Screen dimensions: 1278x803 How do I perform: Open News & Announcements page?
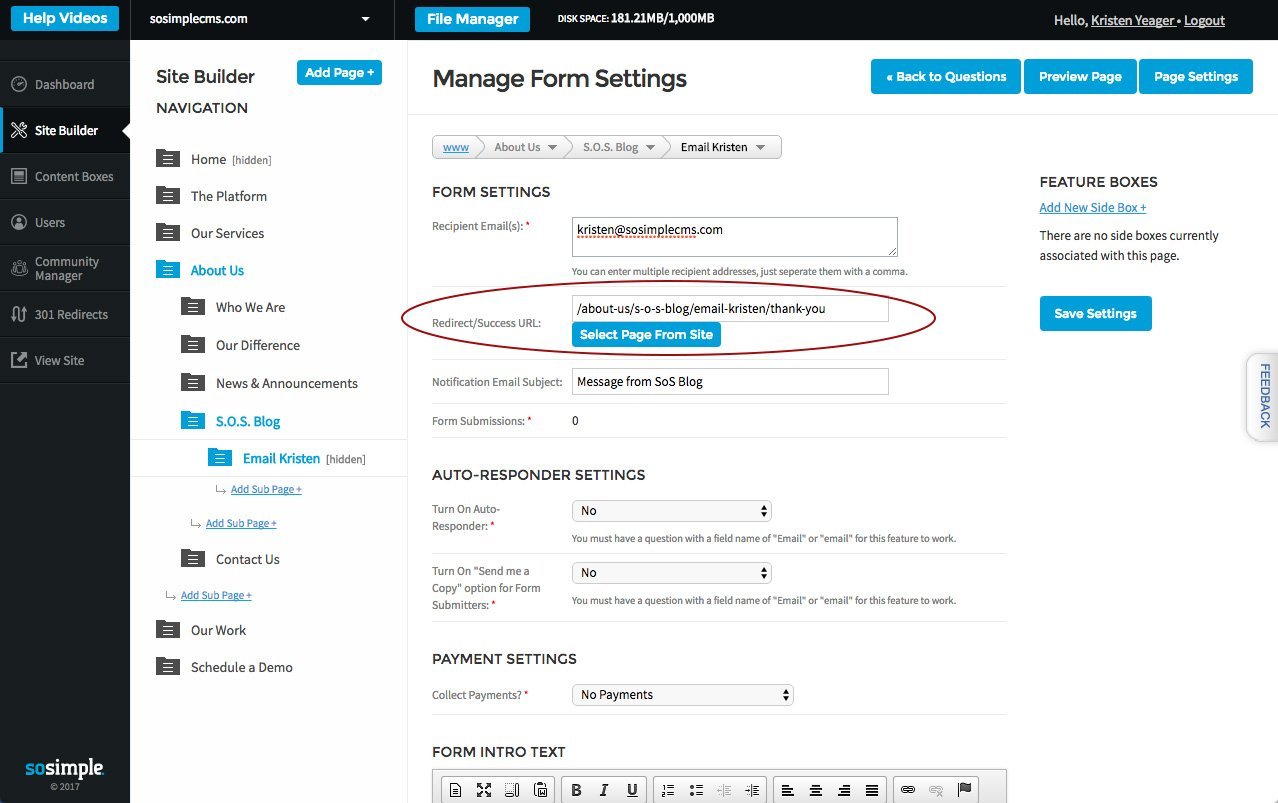pyautogui.click(x=287, y=383)
